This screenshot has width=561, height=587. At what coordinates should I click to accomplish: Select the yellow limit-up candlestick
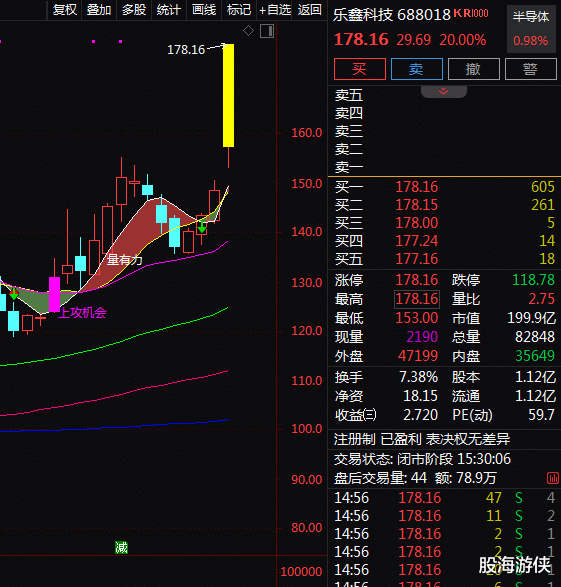228,95
